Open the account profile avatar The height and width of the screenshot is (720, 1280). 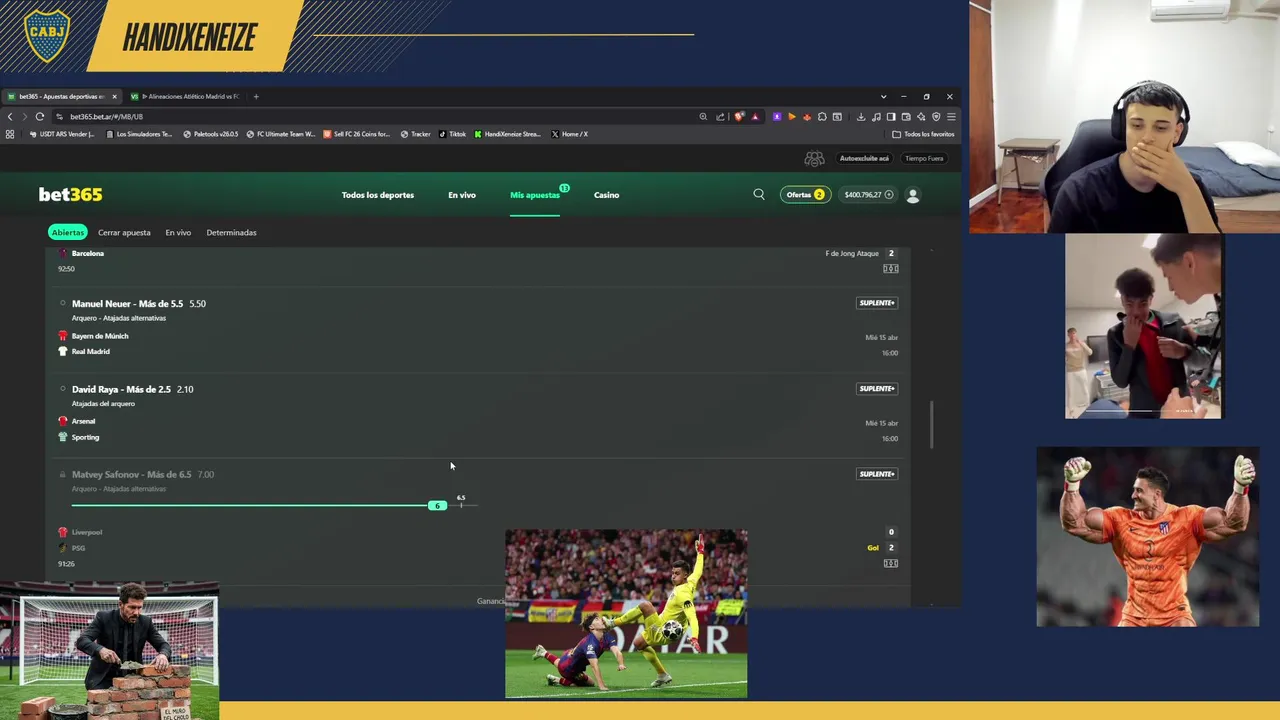(912, 195)
